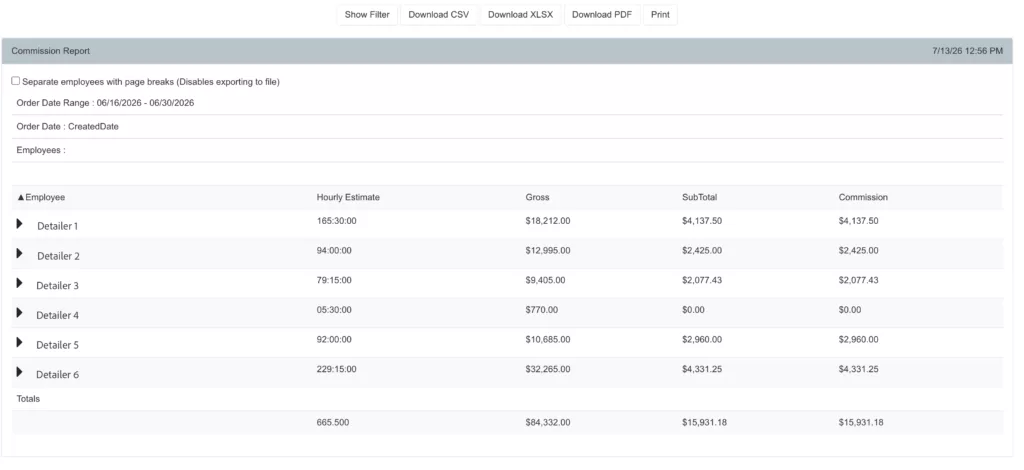The width and height of the screenshot is (1024, 470).
Task: Expand the Detailer 2 row arrow
Action: [20, 253]
